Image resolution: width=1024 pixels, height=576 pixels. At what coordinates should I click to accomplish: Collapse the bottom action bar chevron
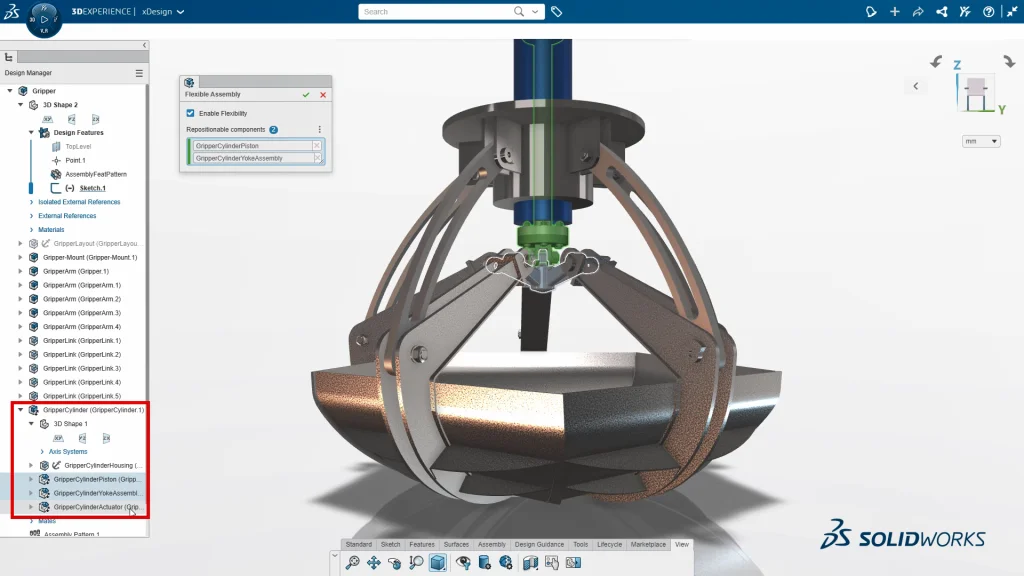(x=334, y=556)
